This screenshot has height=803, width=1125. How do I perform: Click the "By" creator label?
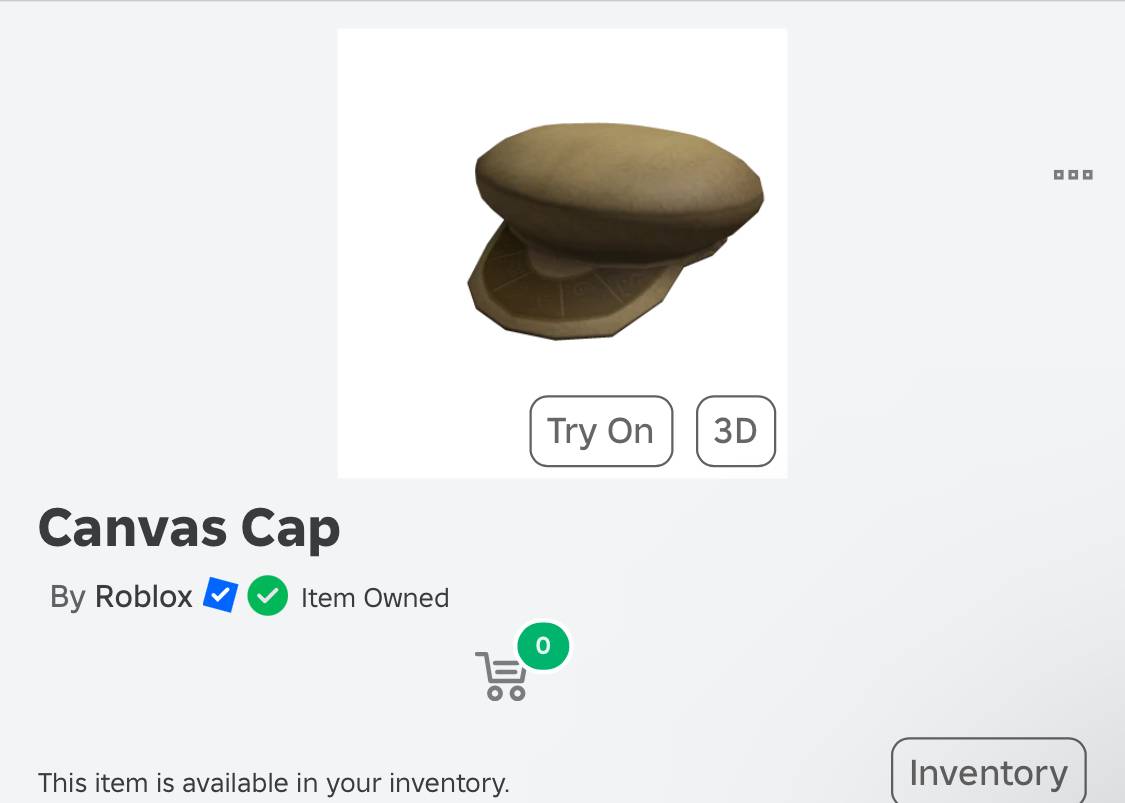pos(67,597)
